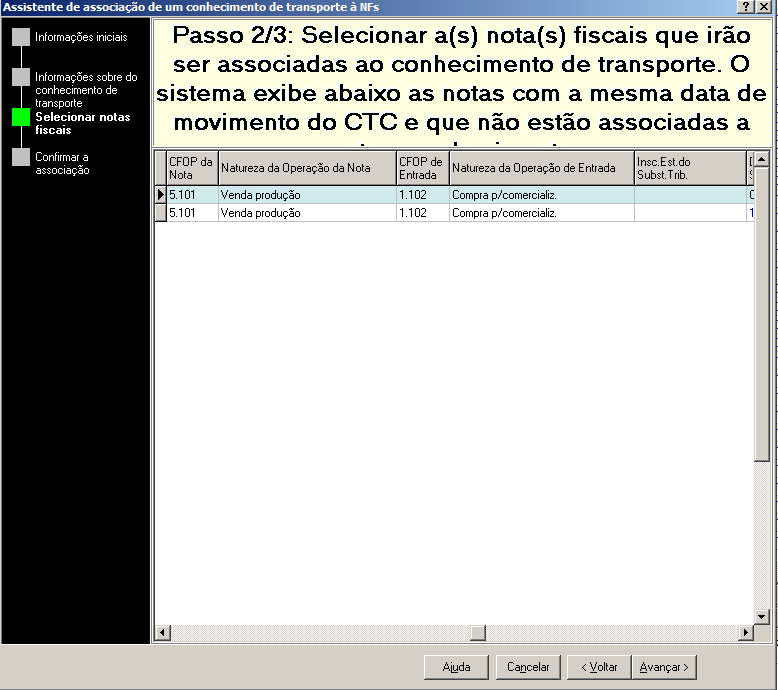Click the horizontal scrollbar right arrow
This screenshot has height=690, width=778.
pyautogui.click(x=744, y=633)
